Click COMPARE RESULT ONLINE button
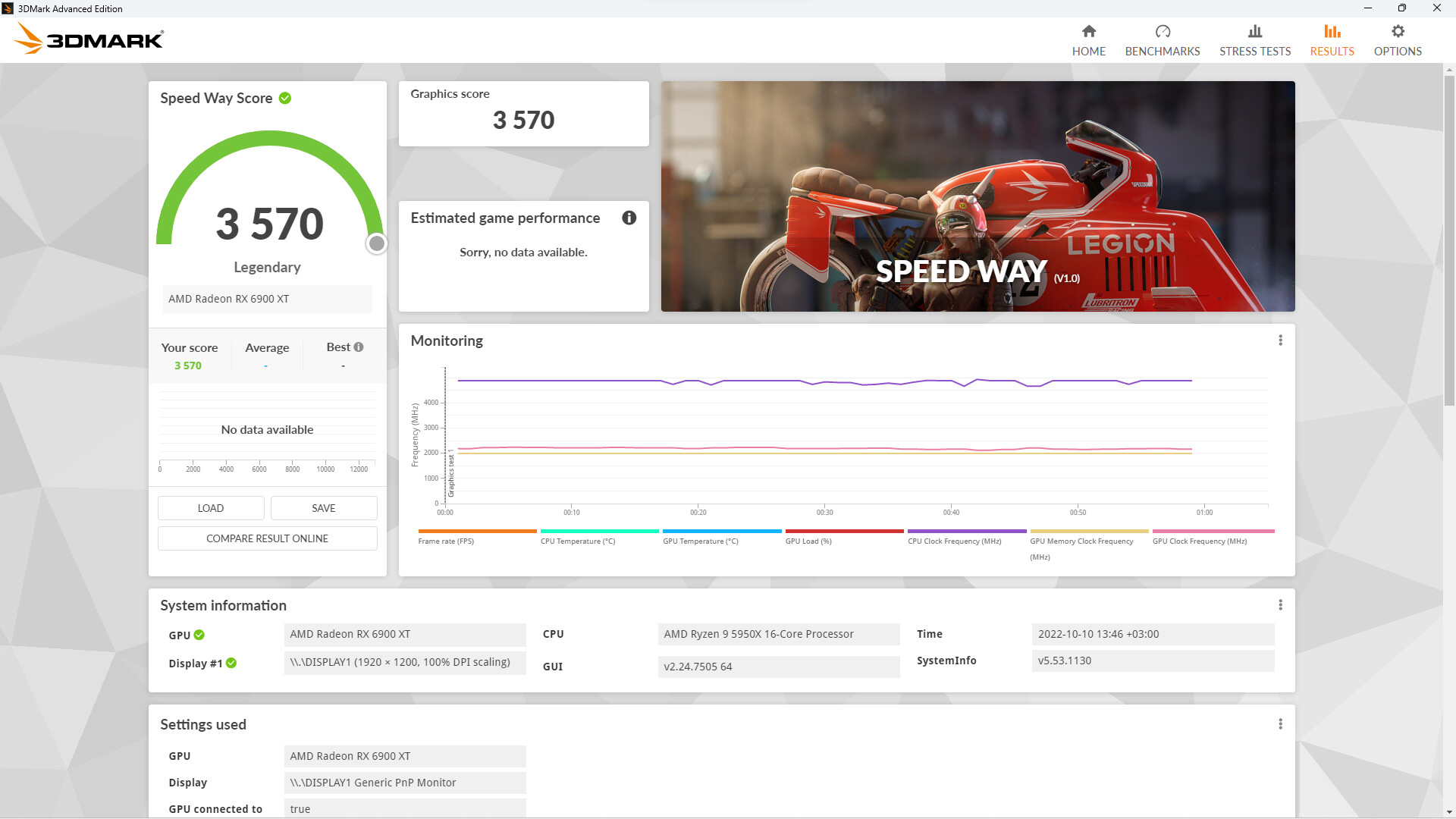Screen dimensions: 1456x819 [267, 538]
